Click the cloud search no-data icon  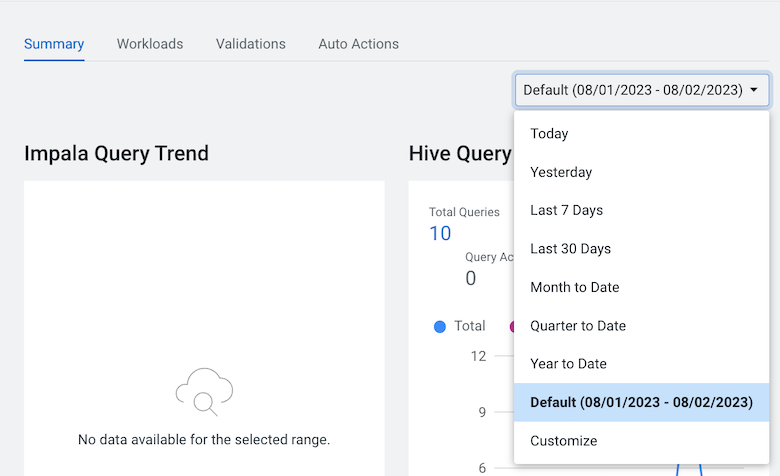(x=204, y=392)
